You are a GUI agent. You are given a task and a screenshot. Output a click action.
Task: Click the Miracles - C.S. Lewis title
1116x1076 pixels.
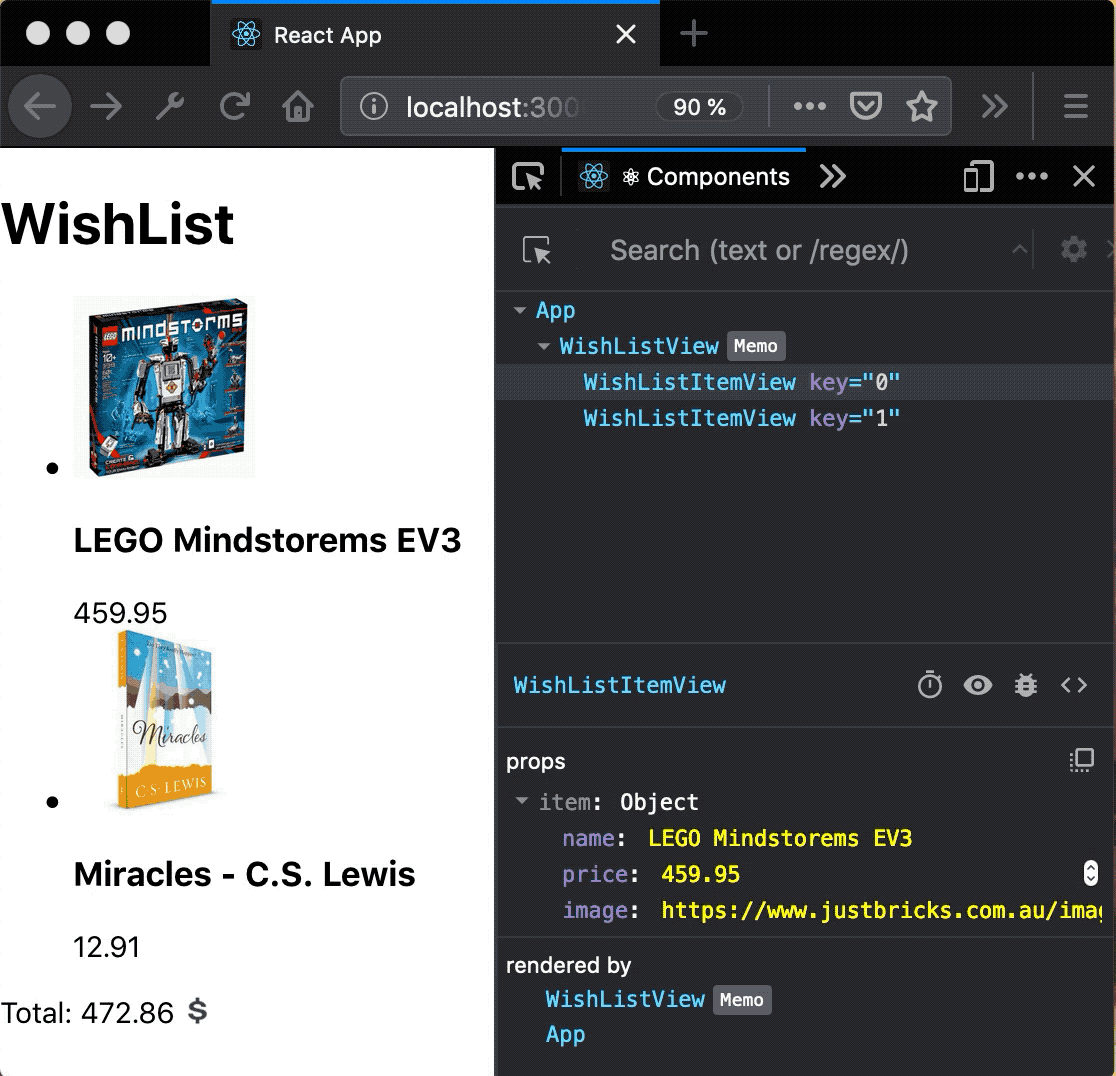(x=244, y=874)
